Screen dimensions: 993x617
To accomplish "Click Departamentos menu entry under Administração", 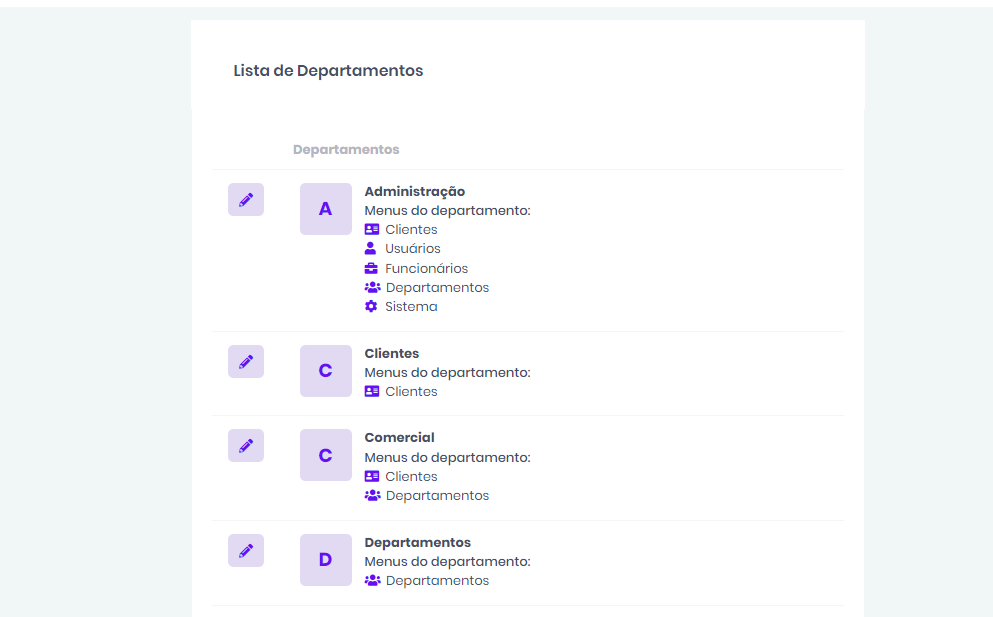I will pyautogui.click(x=437, y=287).
